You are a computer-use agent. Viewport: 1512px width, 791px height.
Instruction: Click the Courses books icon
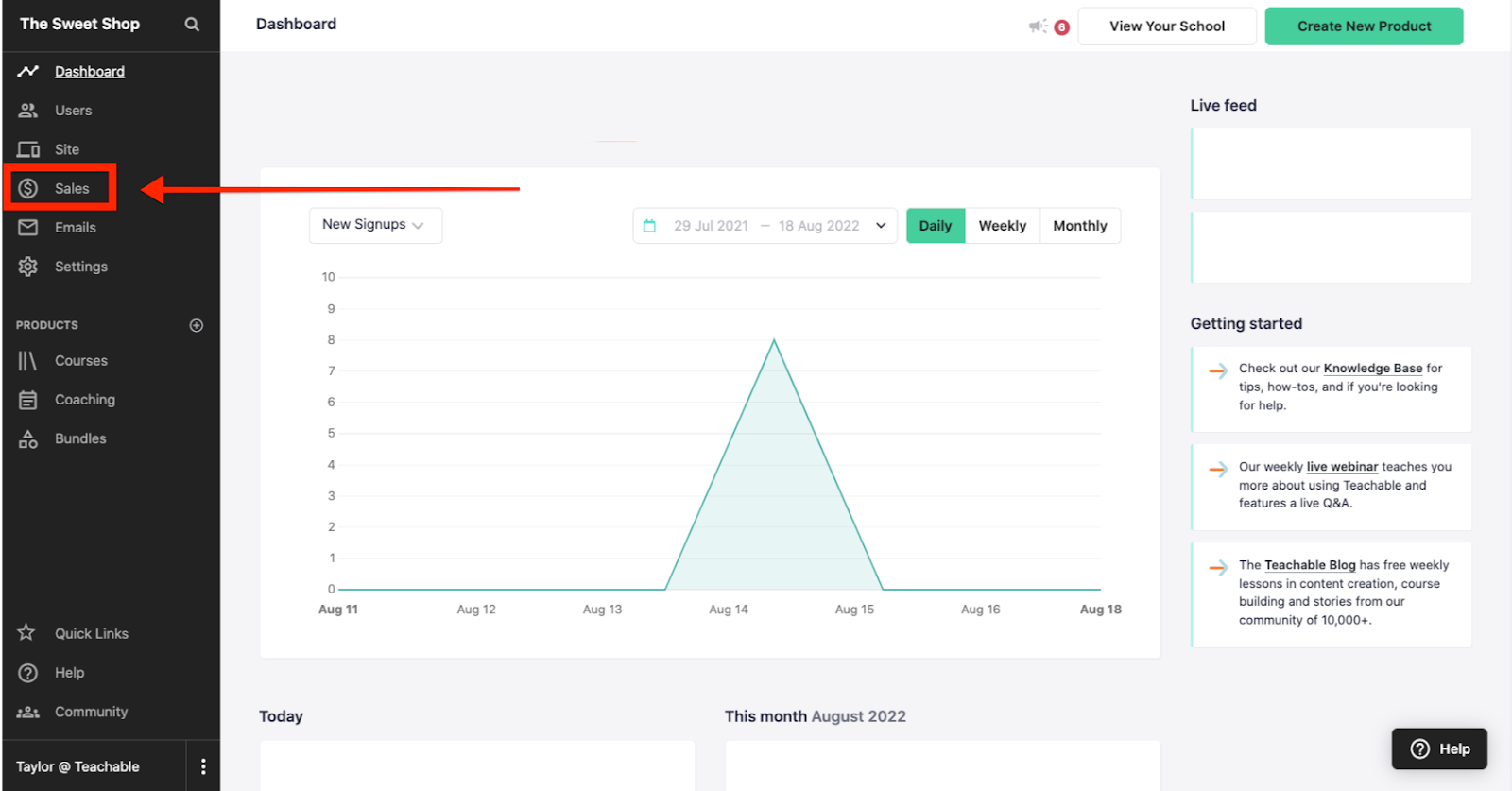click(27, 361)
